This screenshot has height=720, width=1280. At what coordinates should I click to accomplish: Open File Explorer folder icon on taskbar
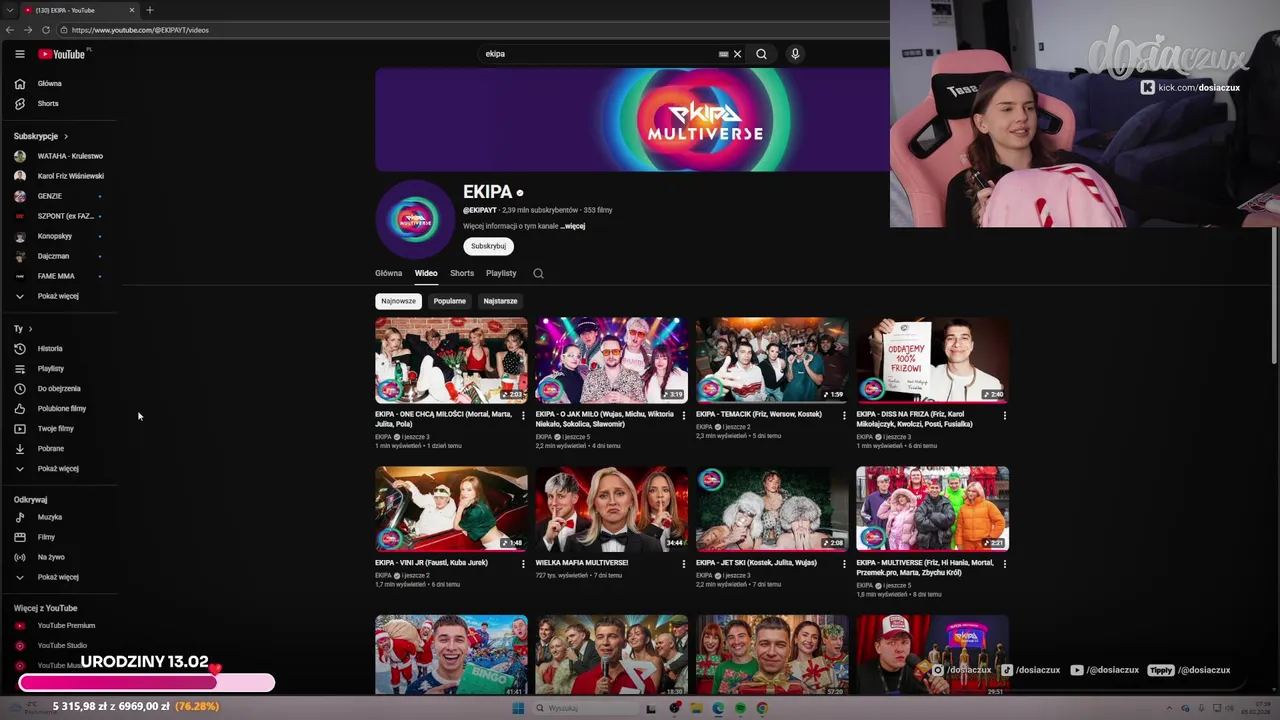point(696,708)
